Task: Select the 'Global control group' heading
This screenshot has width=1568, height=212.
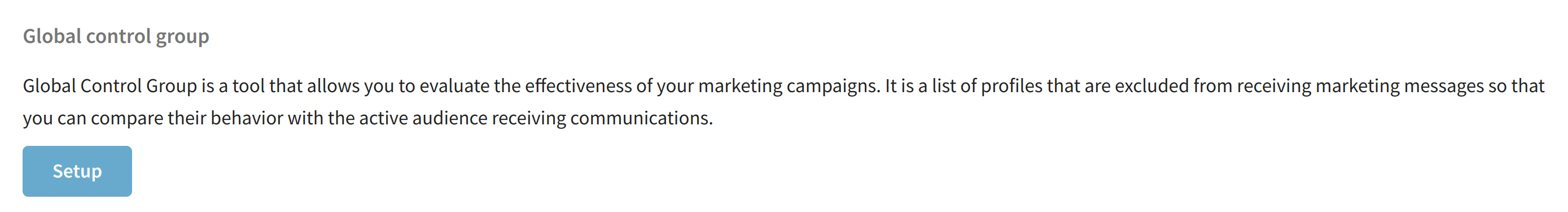Action: [x=116, y=37]
